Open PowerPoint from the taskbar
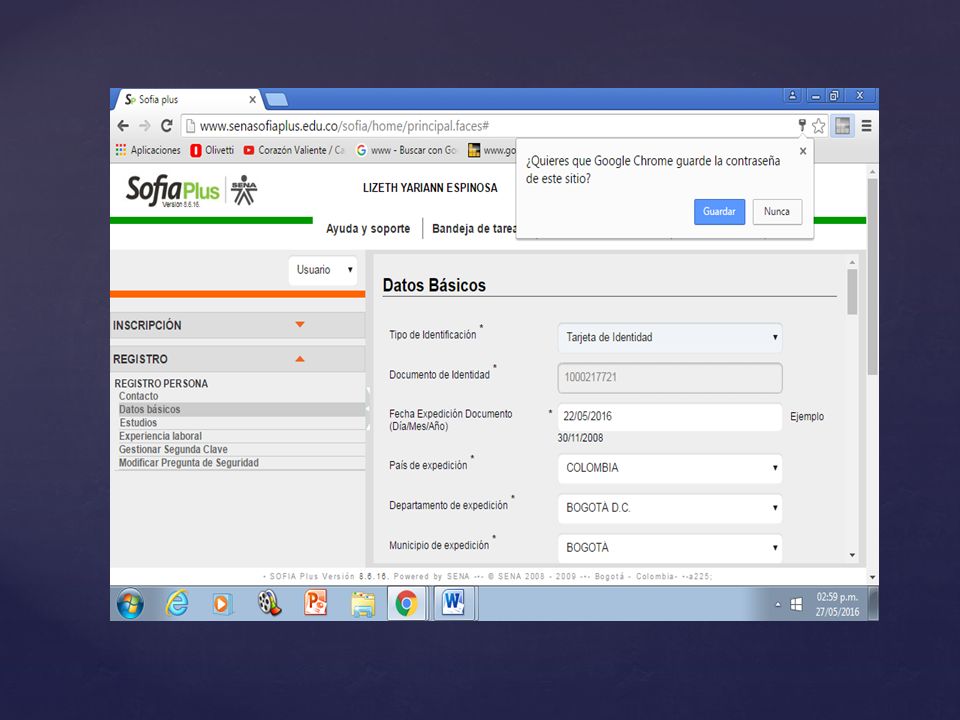 click(315, 603)
